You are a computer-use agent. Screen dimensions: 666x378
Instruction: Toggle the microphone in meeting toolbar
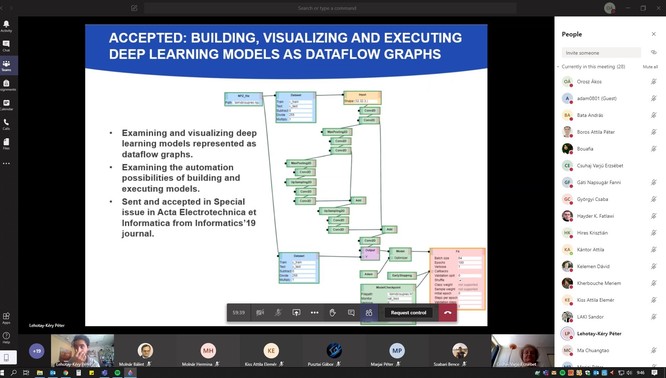point(278,313)
